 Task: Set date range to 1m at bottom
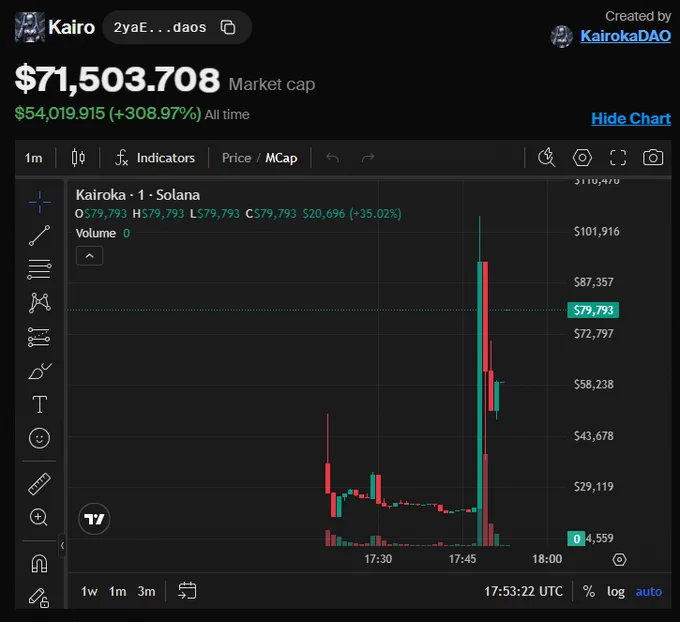click(118, 591)
